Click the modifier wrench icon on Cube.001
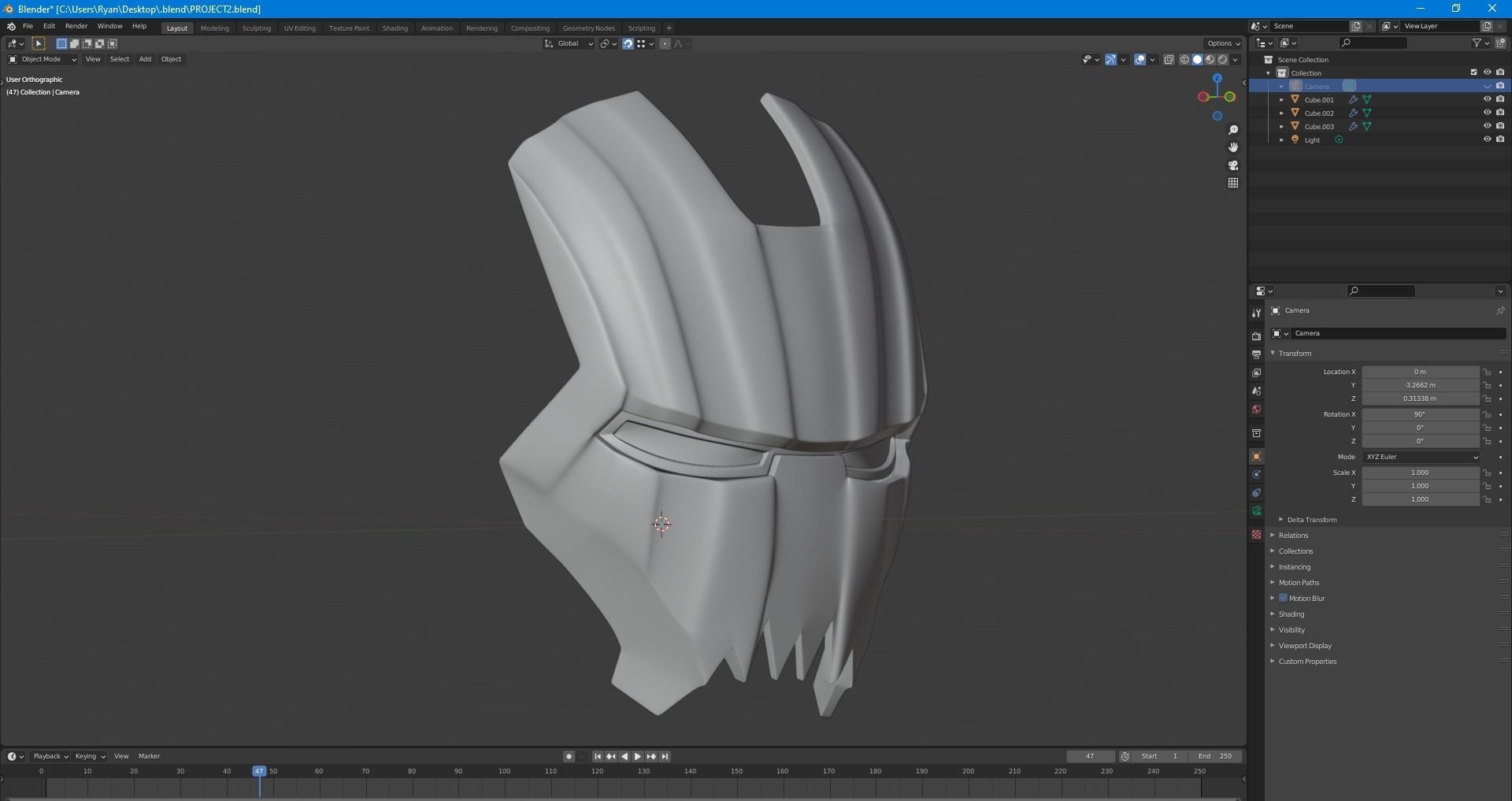 1353,100
